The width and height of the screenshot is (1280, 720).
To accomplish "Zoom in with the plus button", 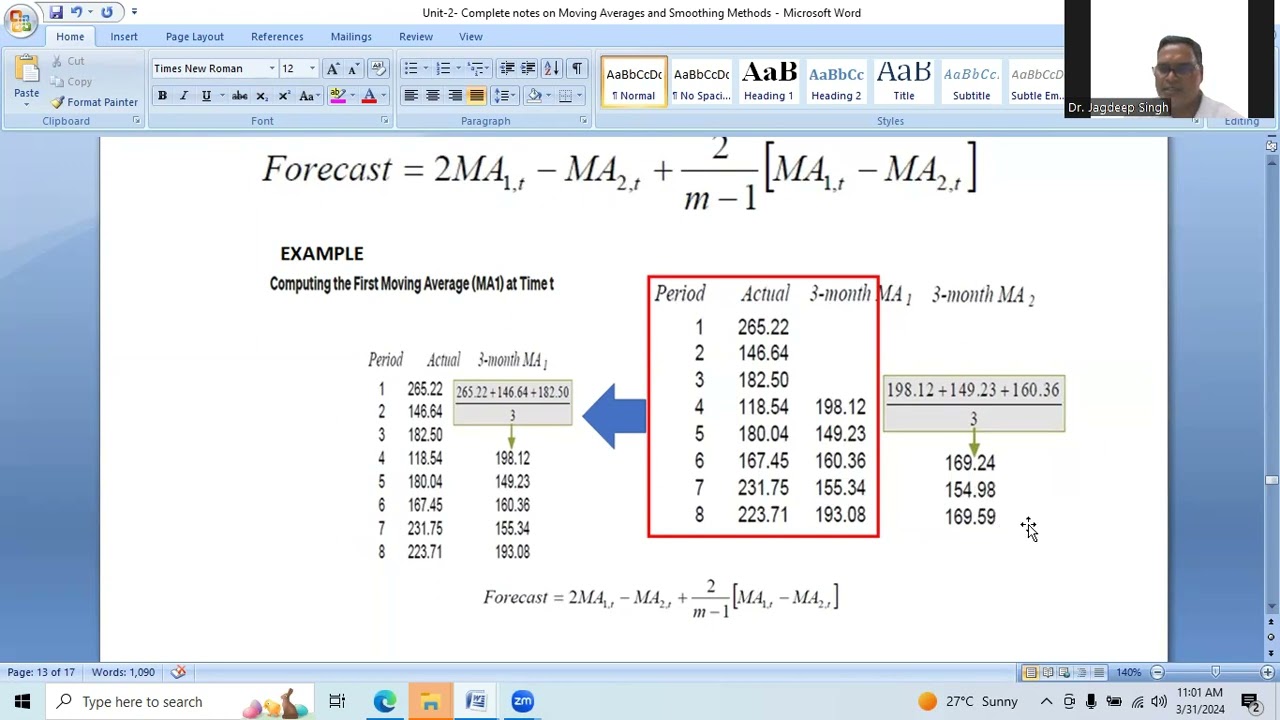I will [1267, 672].
